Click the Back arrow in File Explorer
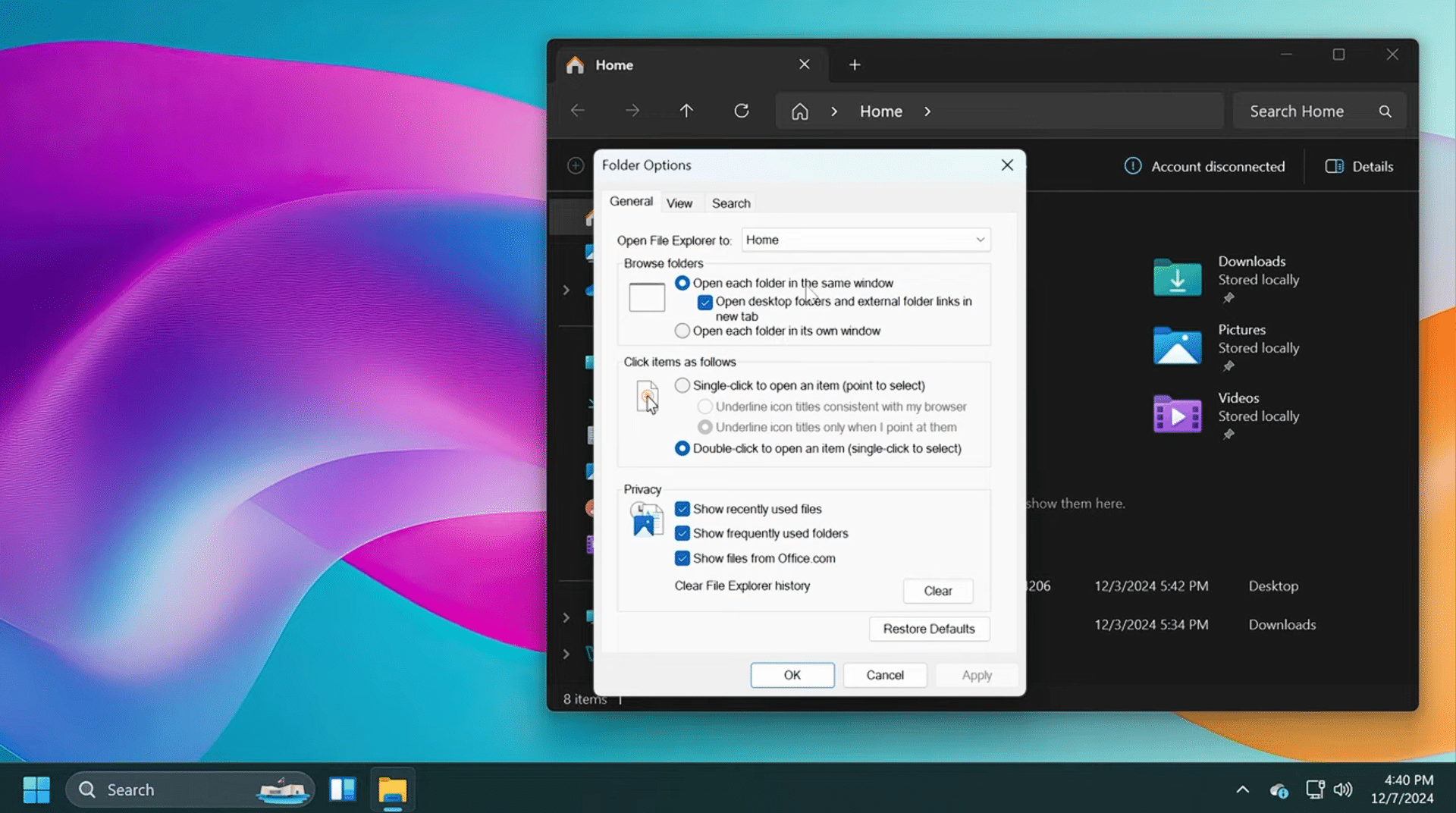The height and width of the screenshot is (813, 1456). point(578,111)
